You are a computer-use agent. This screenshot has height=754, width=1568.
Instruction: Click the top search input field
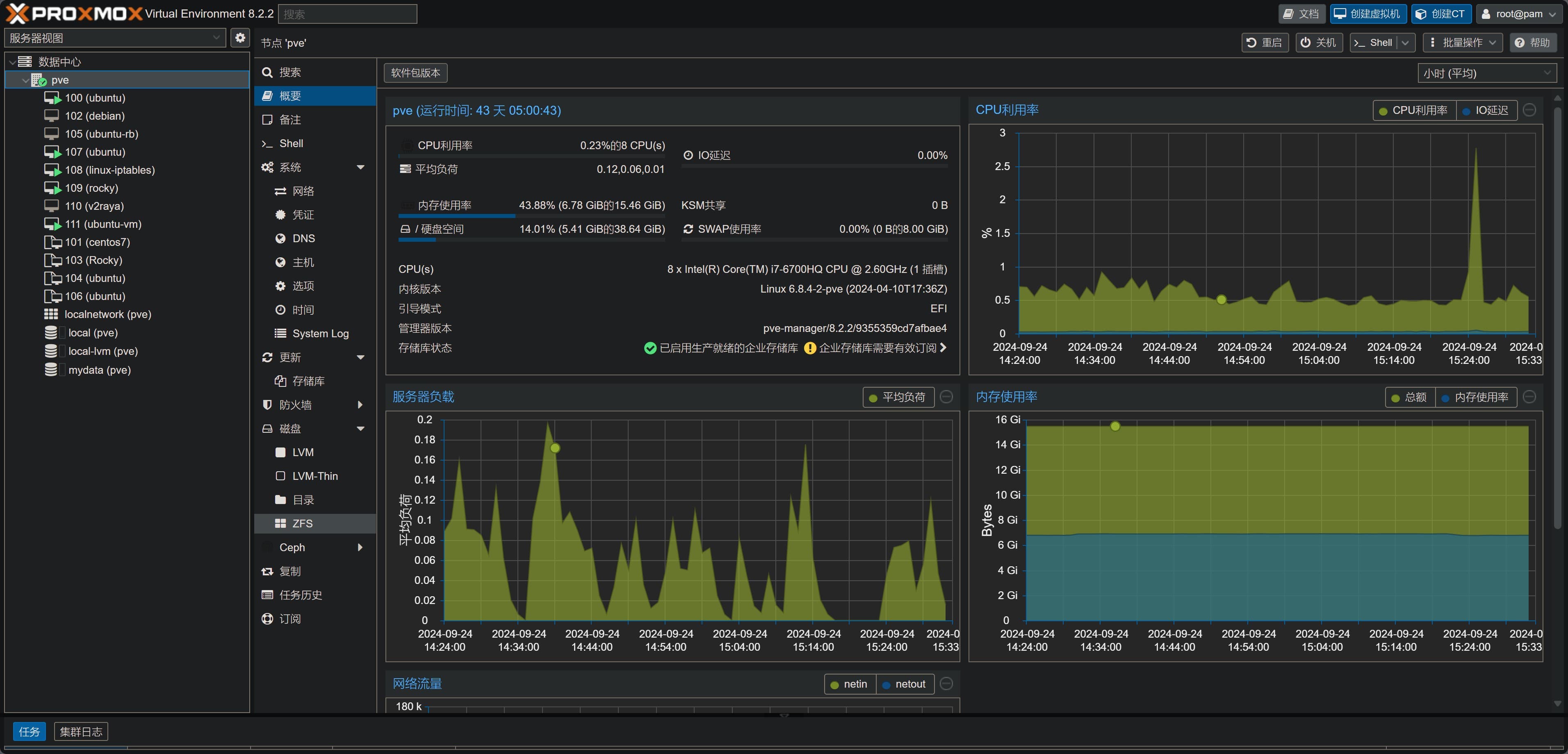tap(348, 14)
